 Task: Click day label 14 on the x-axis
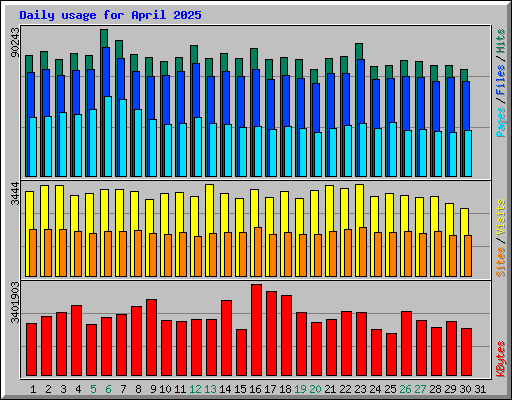(x=225, y=389)
